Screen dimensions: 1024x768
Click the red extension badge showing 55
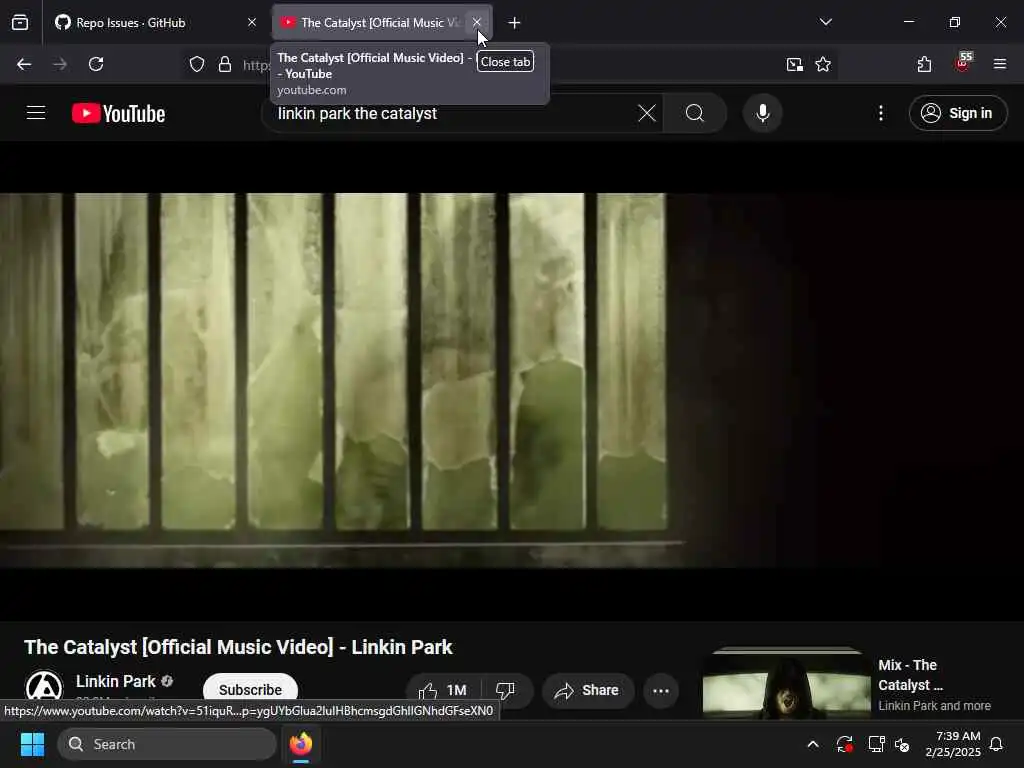pyautogui.click(x=963, y=63)
